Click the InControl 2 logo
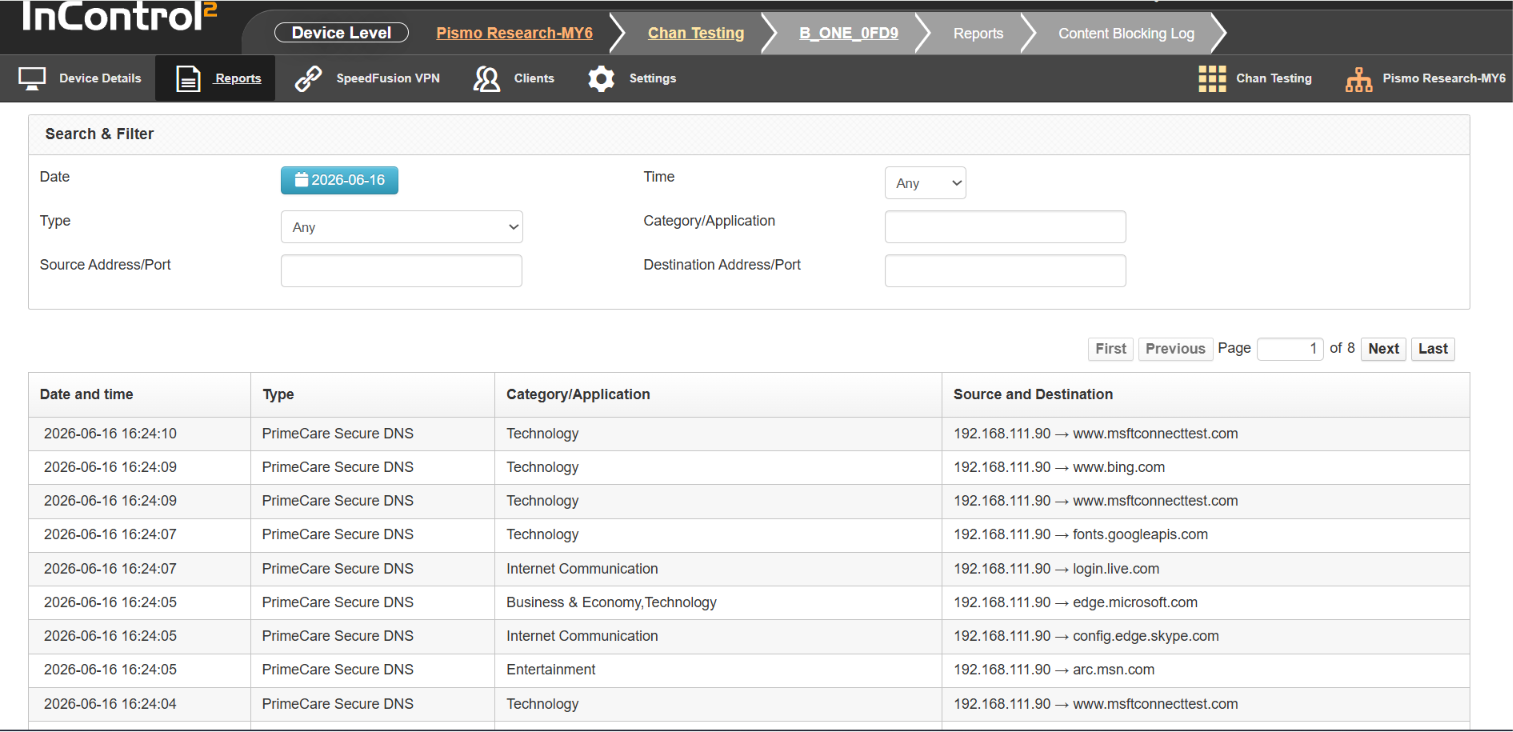Viewport: 1513px width, 732px height. pyautogui.click(x=119, y=16)
